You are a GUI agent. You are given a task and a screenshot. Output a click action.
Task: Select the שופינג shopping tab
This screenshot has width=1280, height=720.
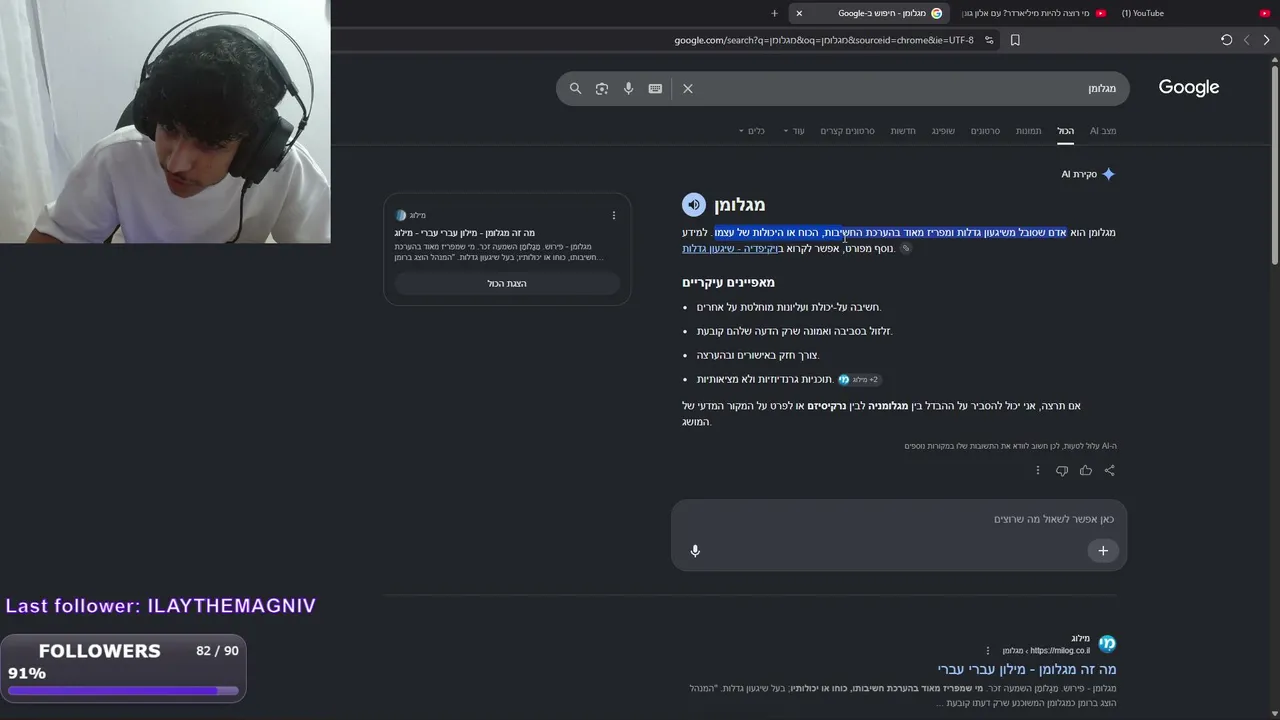click(x=943, y=131)
